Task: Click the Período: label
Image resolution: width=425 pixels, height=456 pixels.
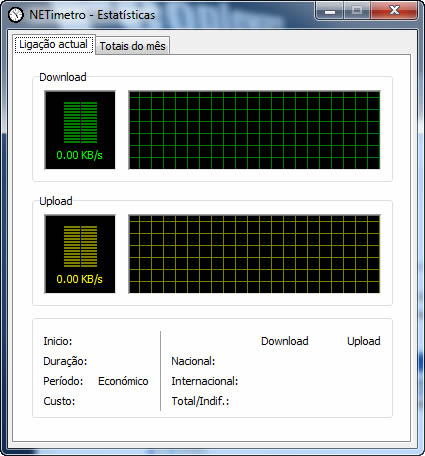Action: click(x=63, y=381)
